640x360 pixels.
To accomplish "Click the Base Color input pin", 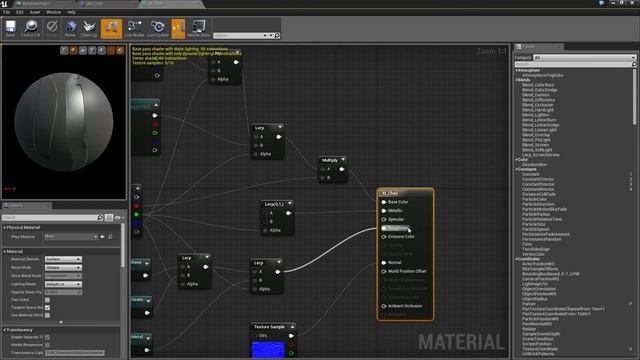I will 384,202.
